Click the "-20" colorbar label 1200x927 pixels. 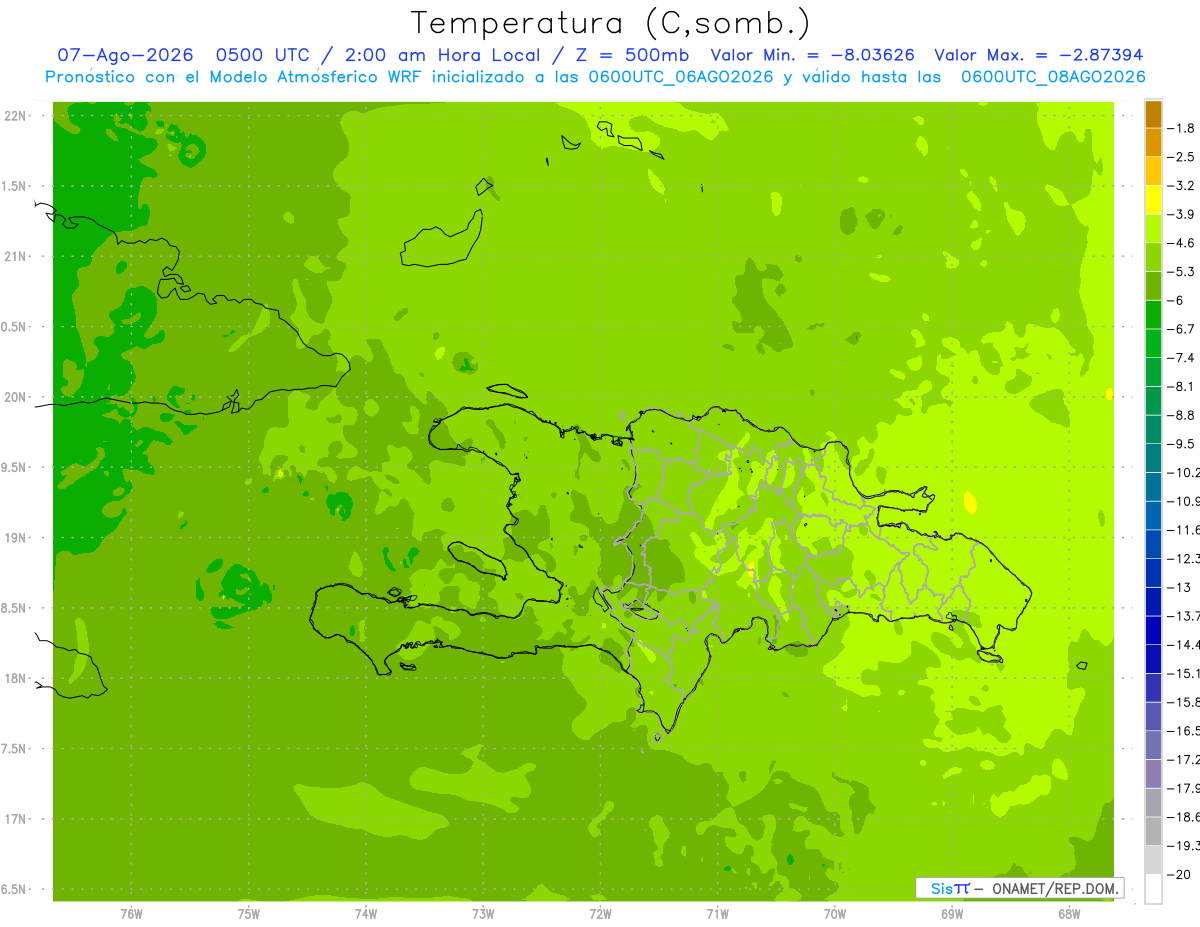pyautogui.click(x=1178, y=874)
